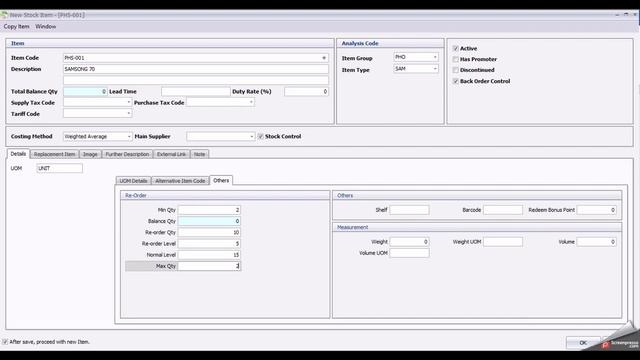Toggle After save, proceed with new Item
640x360 pixels.
[5, 342]
